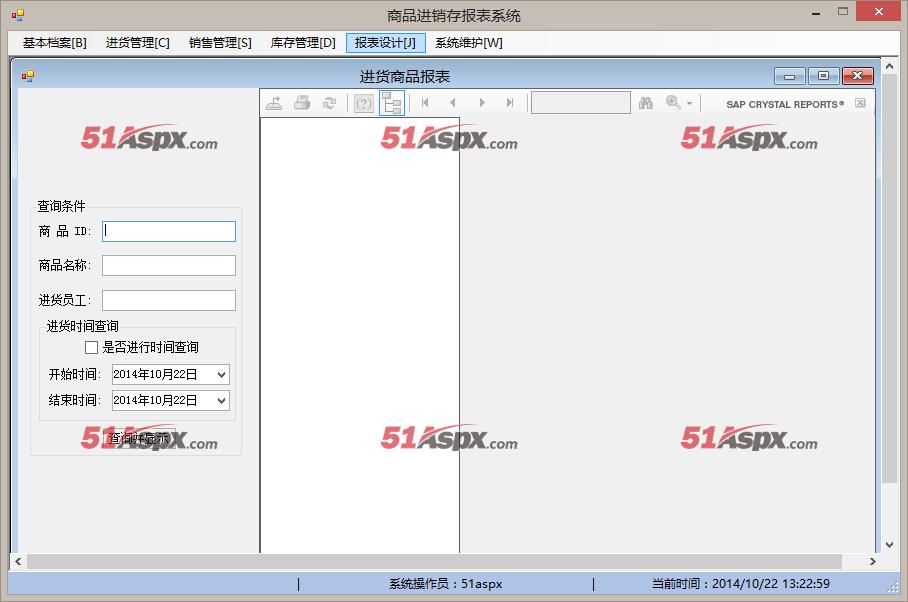The image size is (908, 602).
Task: Click the vertical scrollbar down arrow
Action: [x=889, y=545]
